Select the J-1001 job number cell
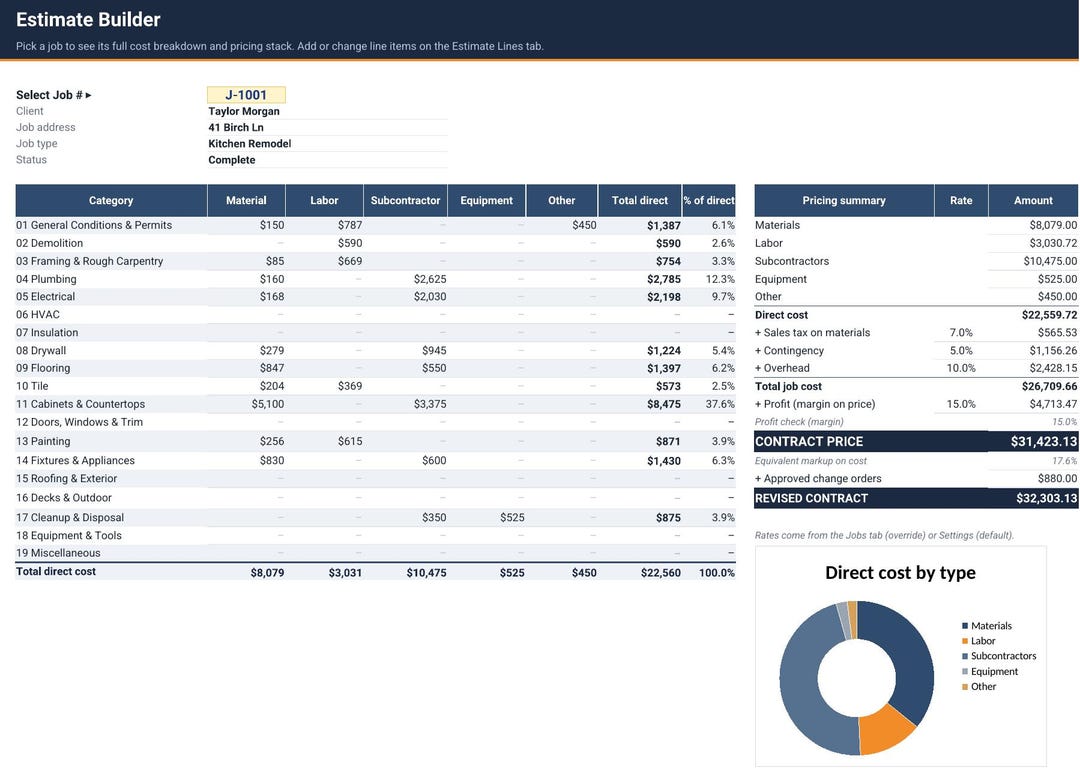 pyautogui.click(x=246, y=95)
